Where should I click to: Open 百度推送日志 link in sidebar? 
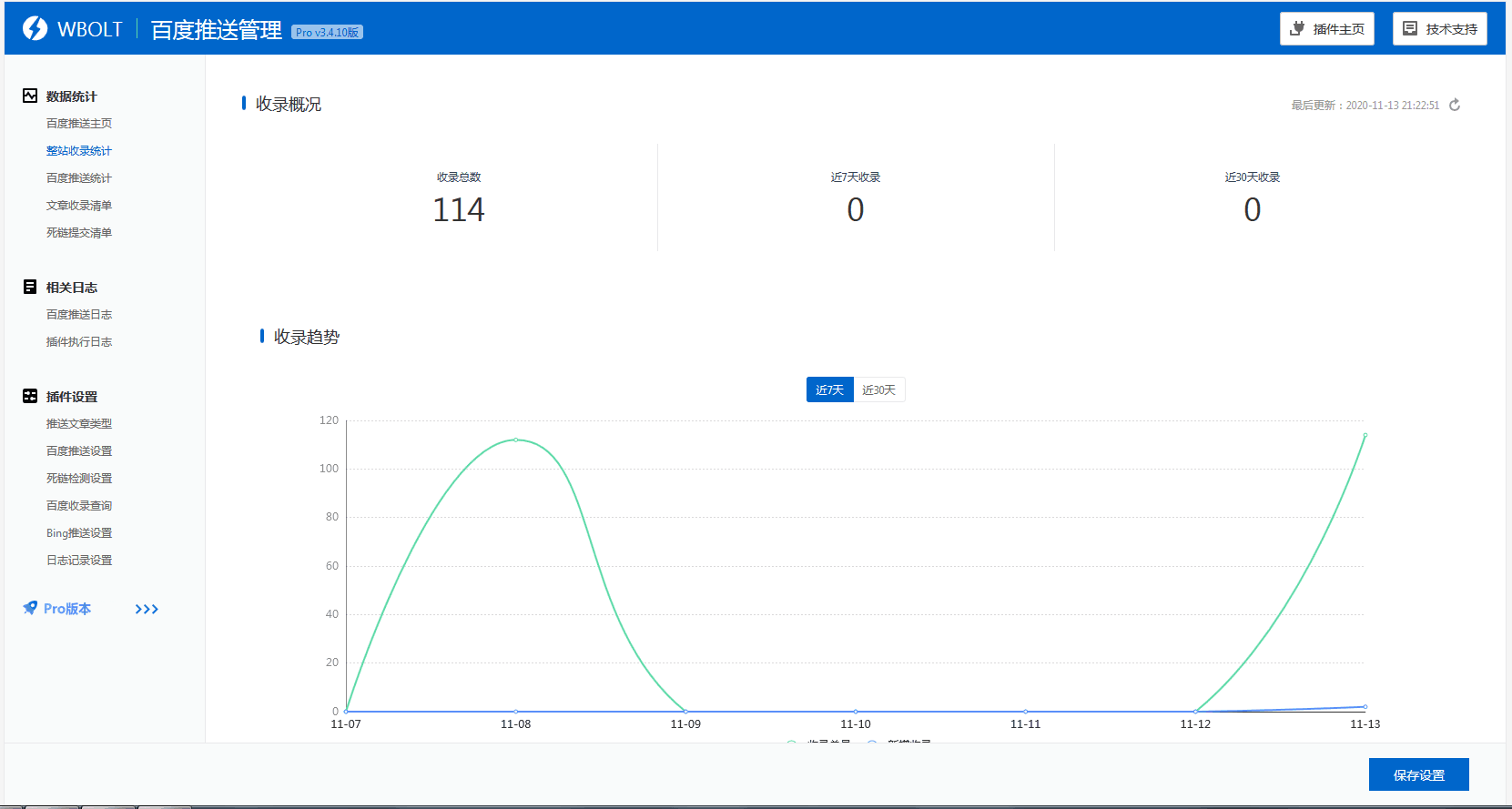click(x=79, y=315)
